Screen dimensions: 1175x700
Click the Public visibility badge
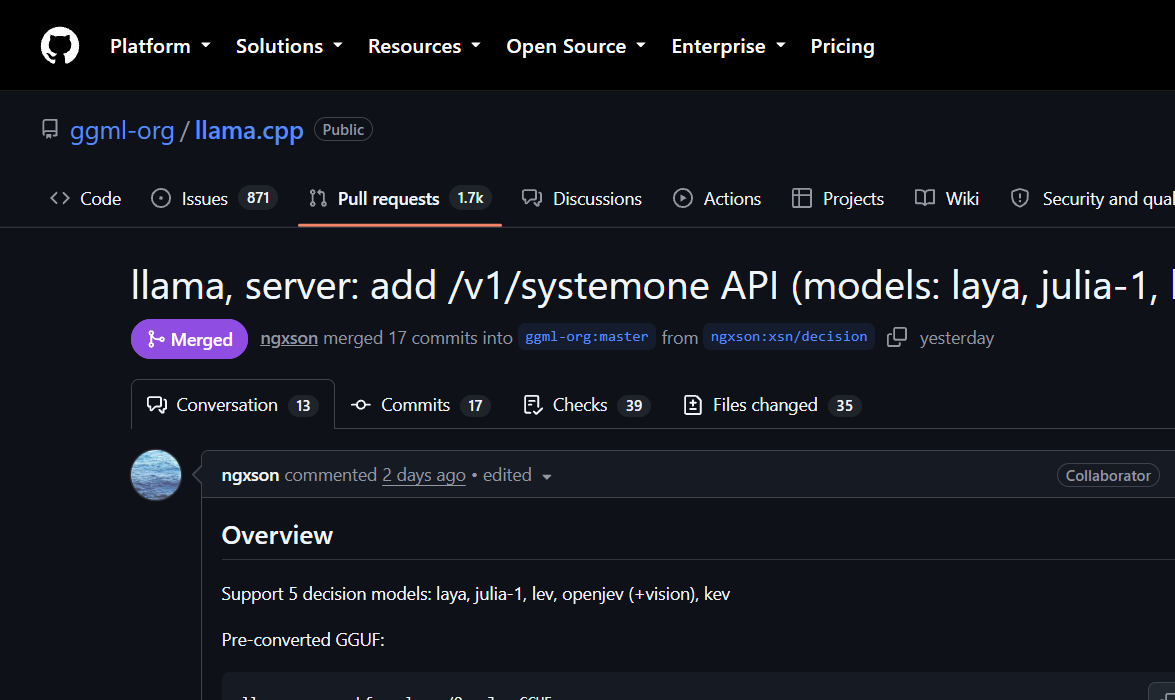343,130
